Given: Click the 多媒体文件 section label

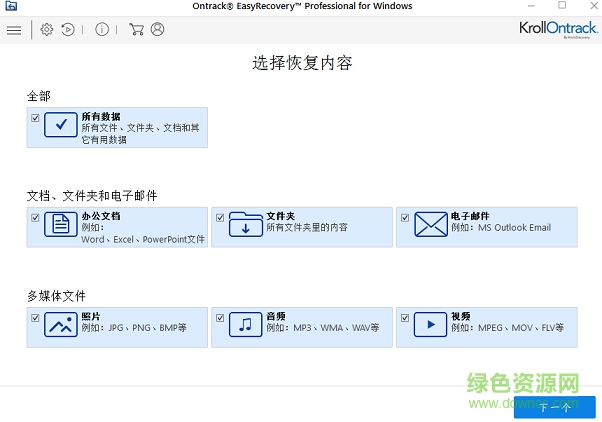Looking at the screenshot, I should click(56, 296).
